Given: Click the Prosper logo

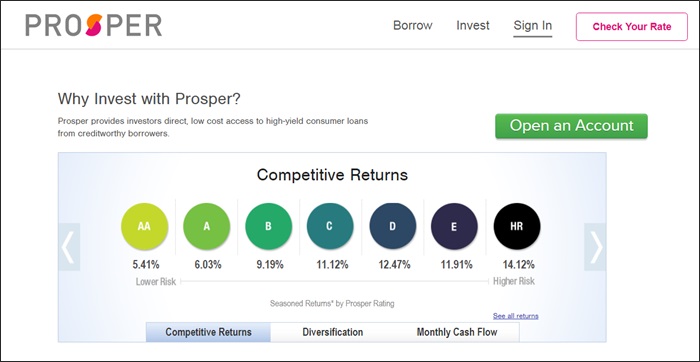Looking at the screenshot, I should tap(94, 25).
